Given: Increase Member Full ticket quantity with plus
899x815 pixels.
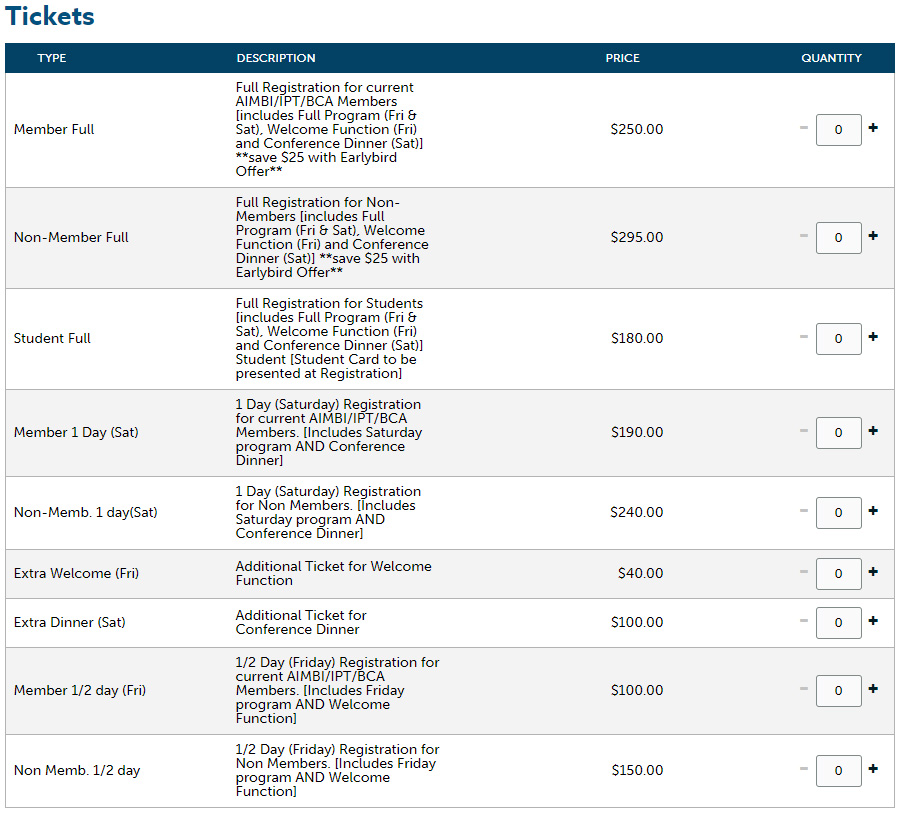Looking at the screenshot, I should [x=873, y=128].
